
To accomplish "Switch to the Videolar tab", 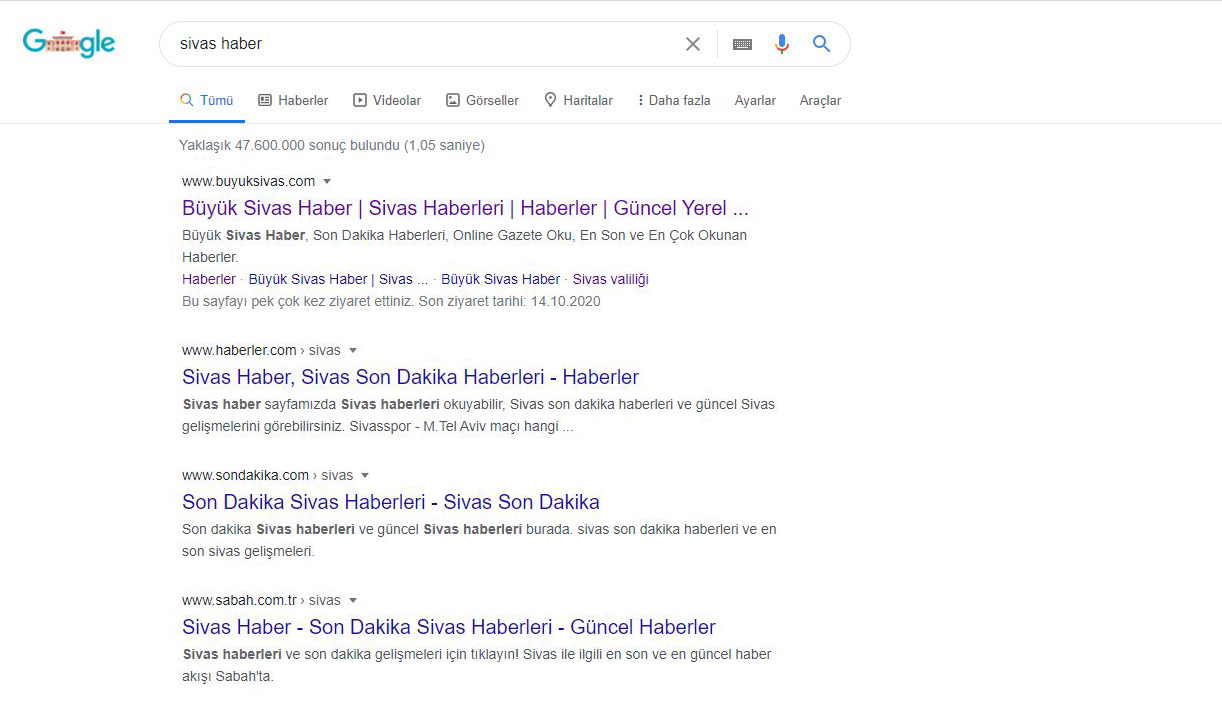I will pos(387,100).
